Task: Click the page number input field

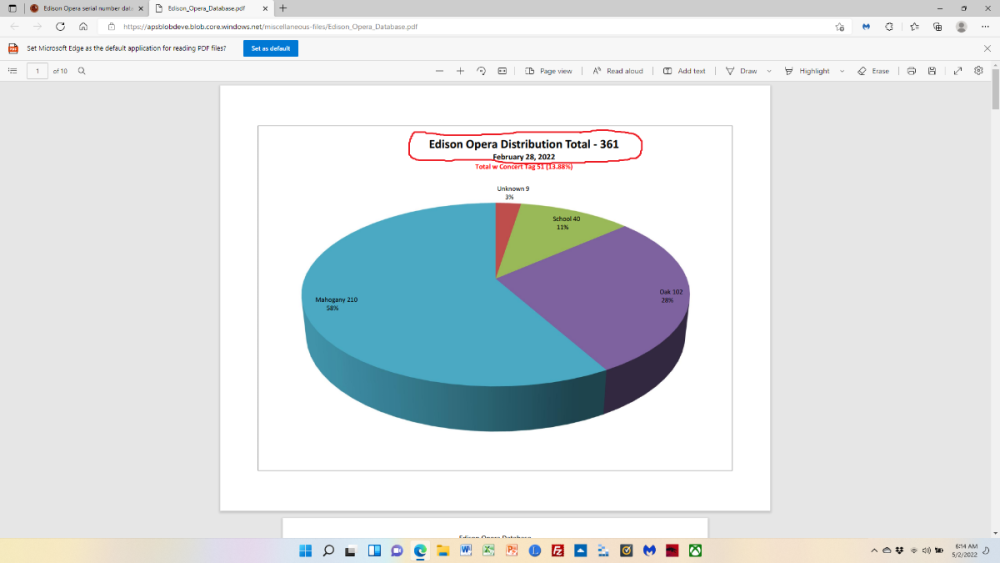Action: click(x=37, y=71)
